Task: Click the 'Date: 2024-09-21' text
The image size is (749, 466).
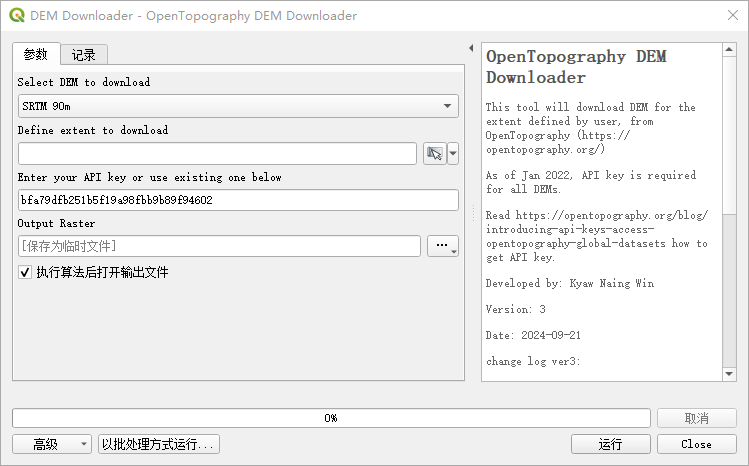Action: click(533, 335)
